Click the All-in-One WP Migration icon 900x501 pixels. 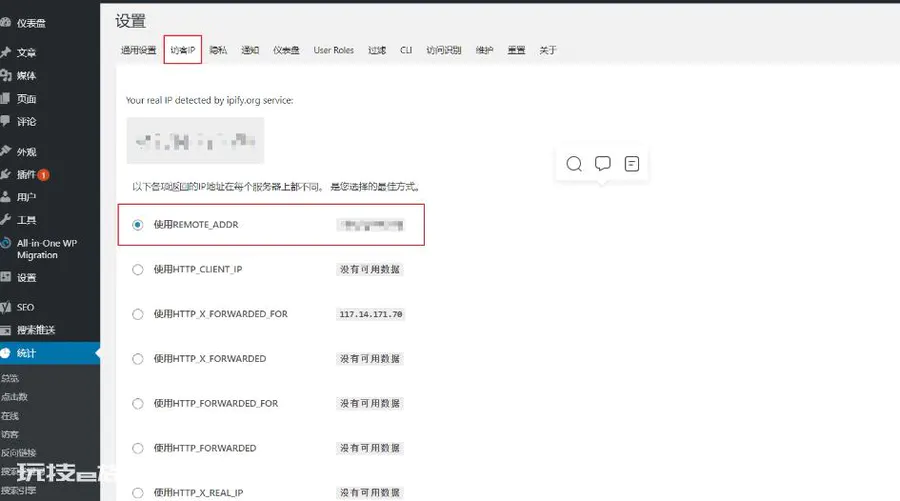[x=6, y=243]
